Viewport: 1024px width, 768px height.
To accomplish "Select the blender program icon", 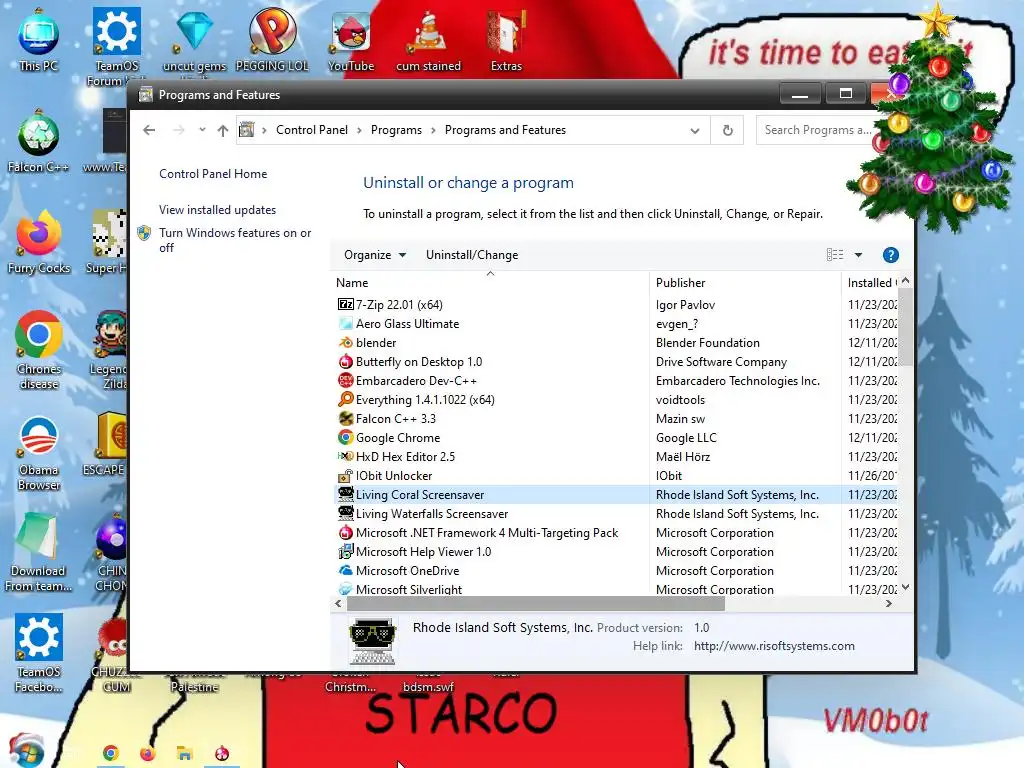I will tap(345, 342).
